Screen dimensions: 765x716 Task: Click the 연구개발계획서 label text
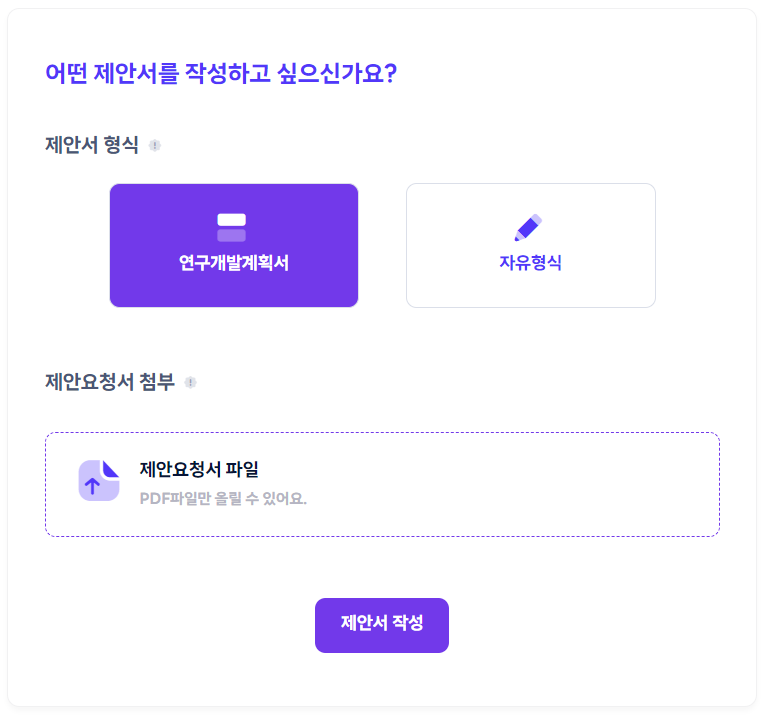[x=234, y=264]
